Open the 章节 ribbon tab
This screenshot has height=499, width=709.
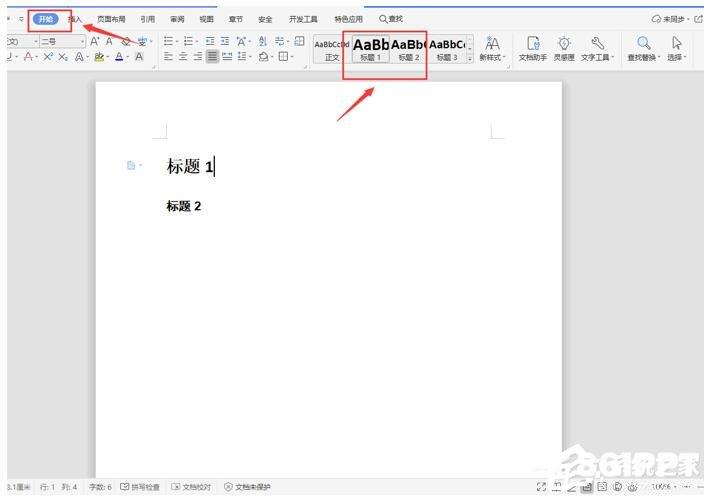236,19
